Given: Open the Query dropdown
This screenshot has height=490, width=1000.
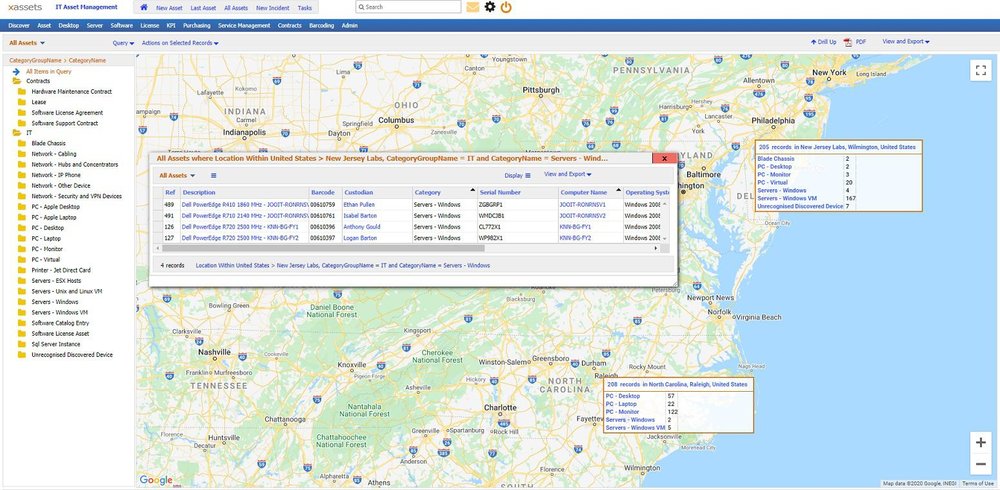Looking at the screenshot, I should pos(123,43).
